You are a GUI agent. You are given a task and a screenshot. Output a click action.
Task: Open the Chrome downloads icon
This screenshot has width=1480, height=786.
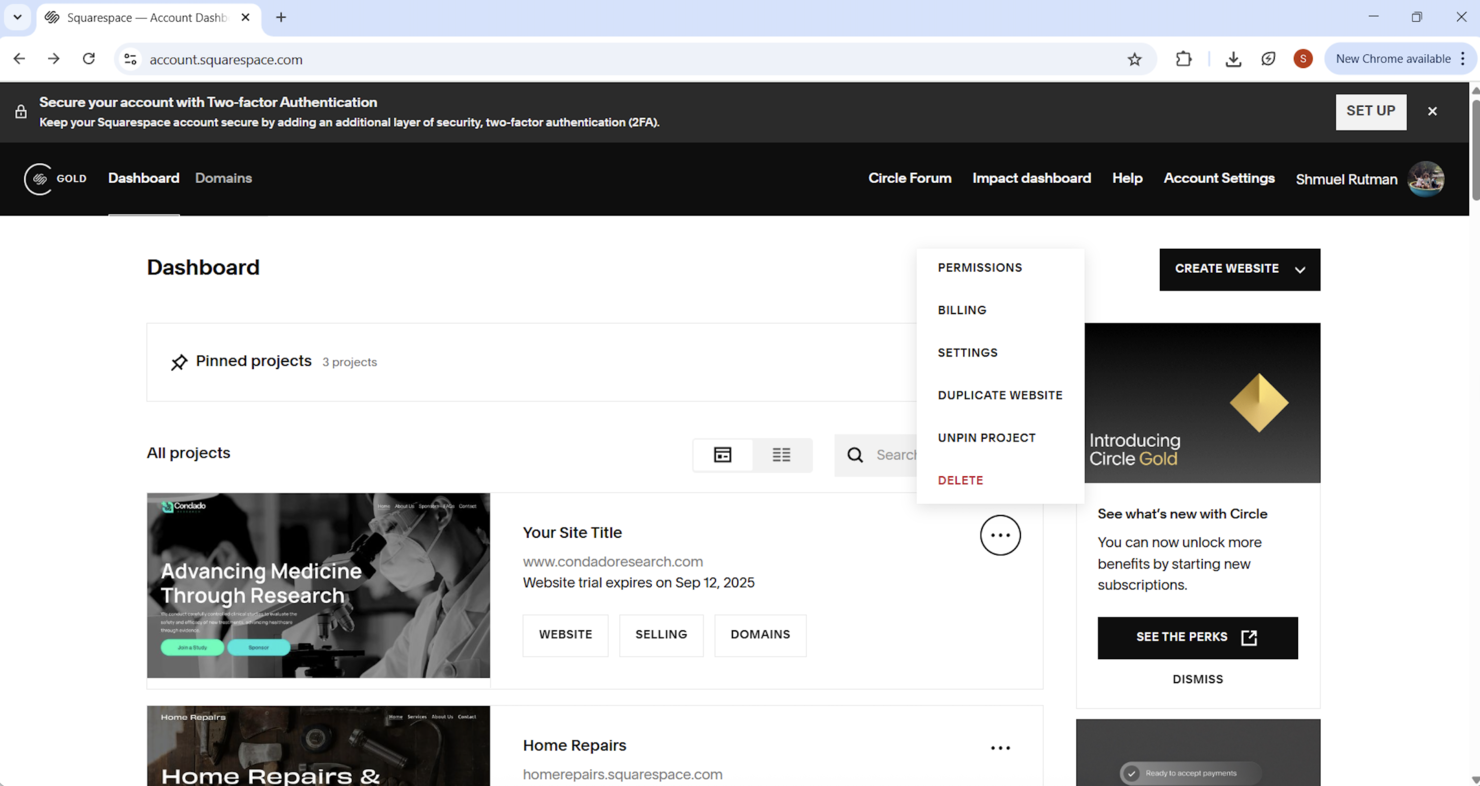pyautogui.click(x=1233, y=59)
